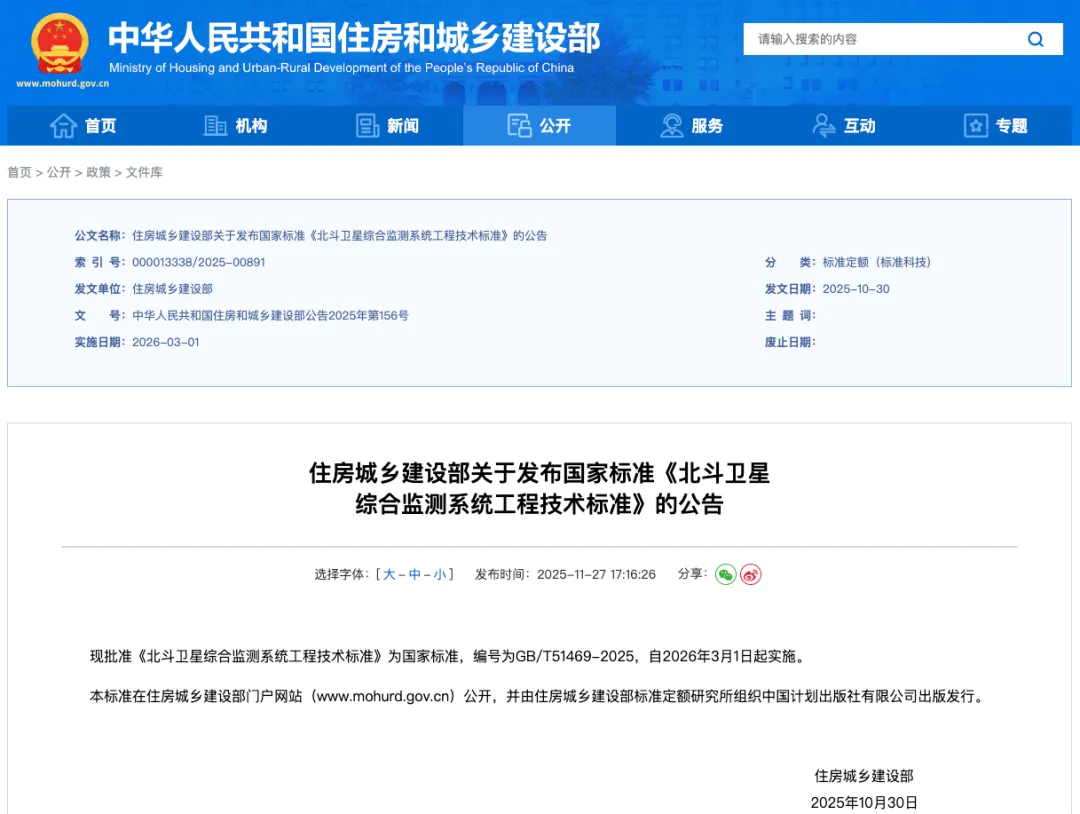Open 文件库 breadcrumb link
This screenshot has height=814, width=1080.
point(144,173)
